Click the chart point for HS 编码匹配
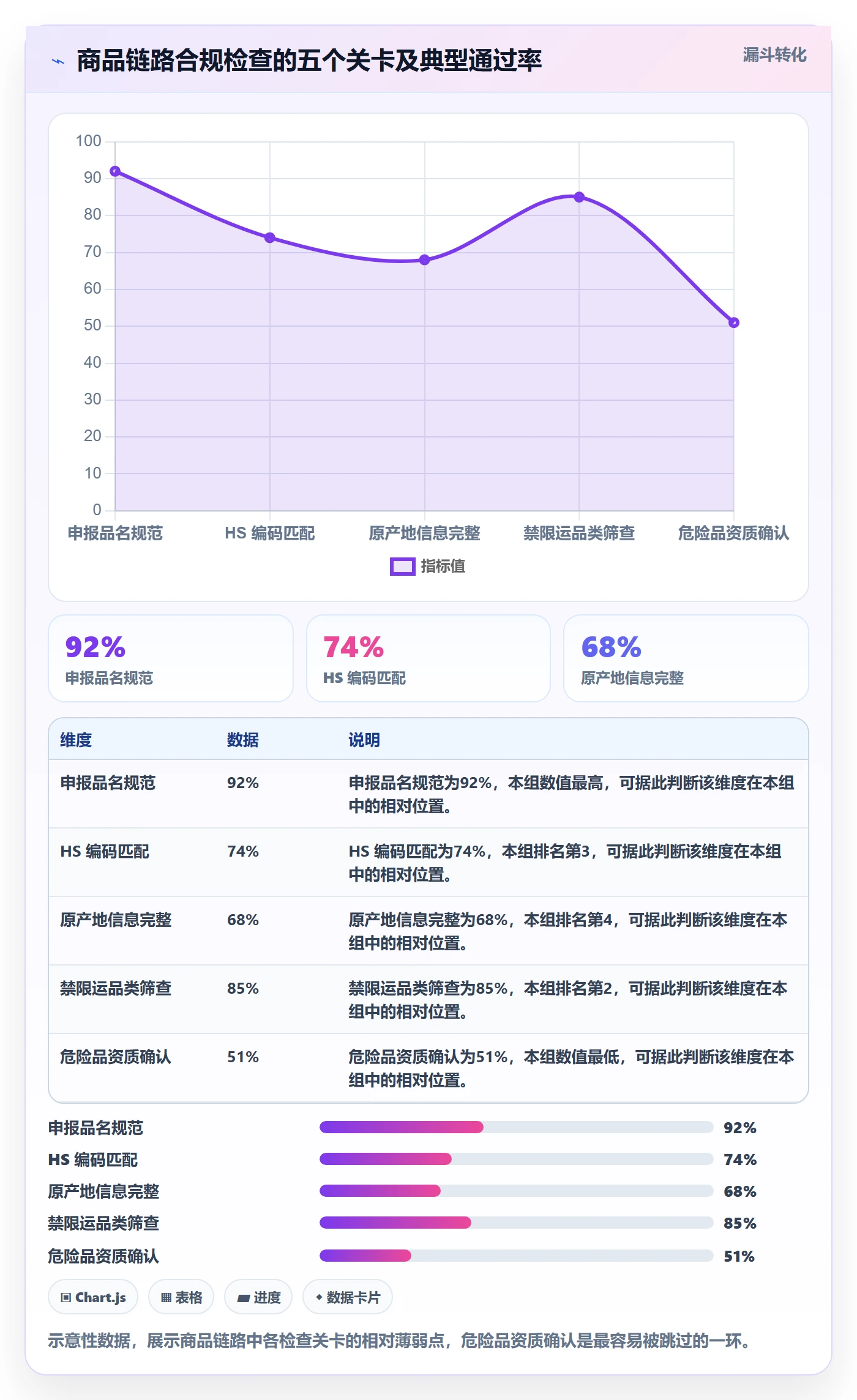This screenshot has width=857, height=1400. pos(270,237)
